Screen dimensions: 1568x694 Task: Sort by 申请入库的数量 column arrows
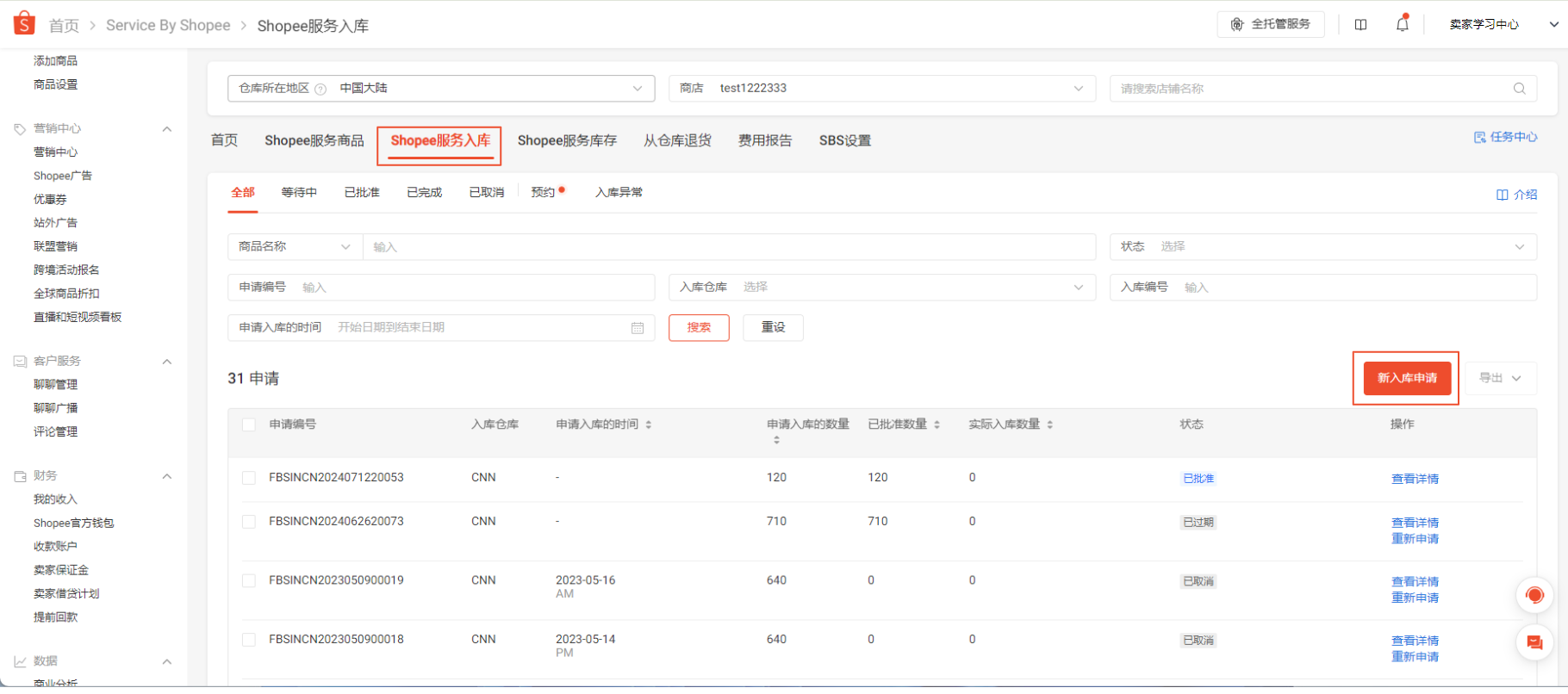tap(776, 440)
